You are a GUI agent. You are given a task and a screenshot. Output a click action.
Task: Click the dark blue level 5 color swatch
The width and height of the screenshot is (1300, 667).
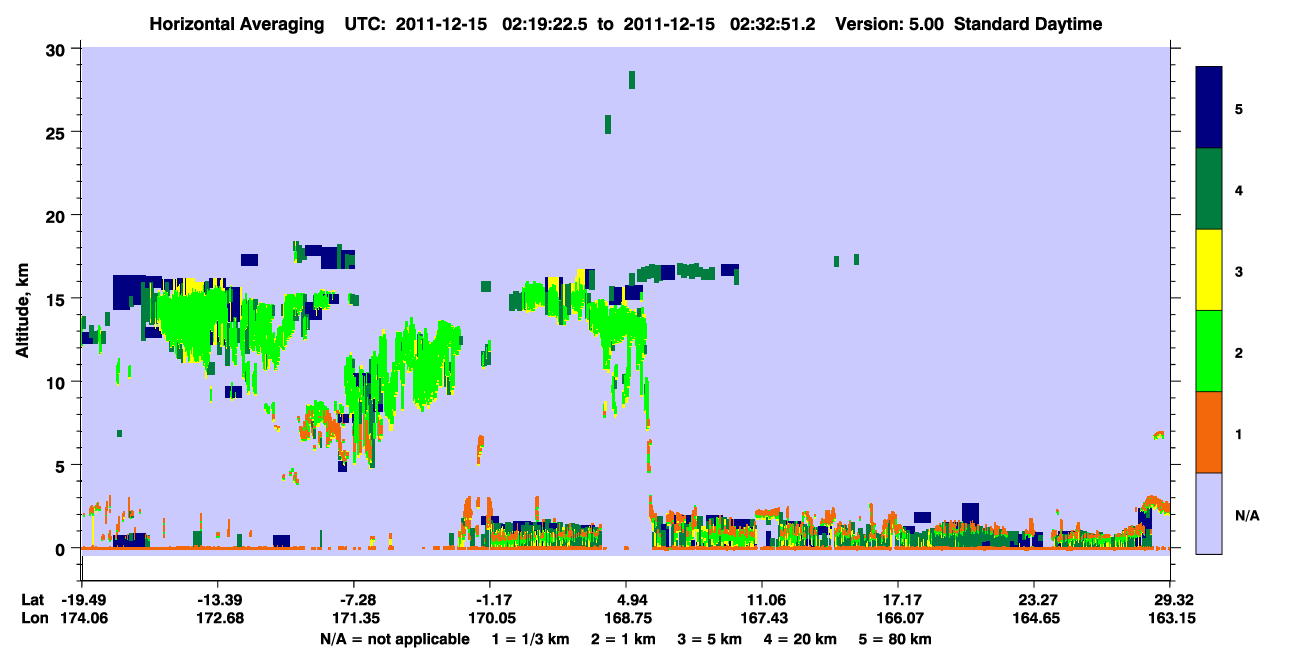pos(1209,107)
